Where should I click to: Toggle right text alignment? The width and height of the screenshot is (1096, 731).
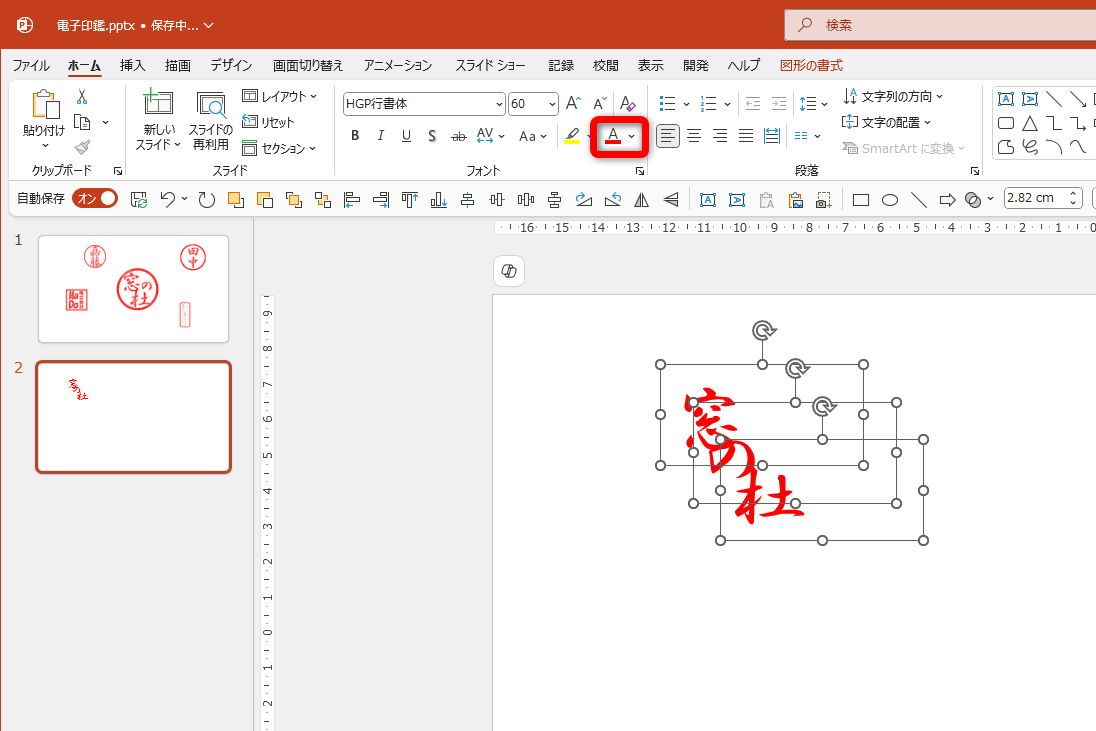pyautogui.click(x=720, y=136)
